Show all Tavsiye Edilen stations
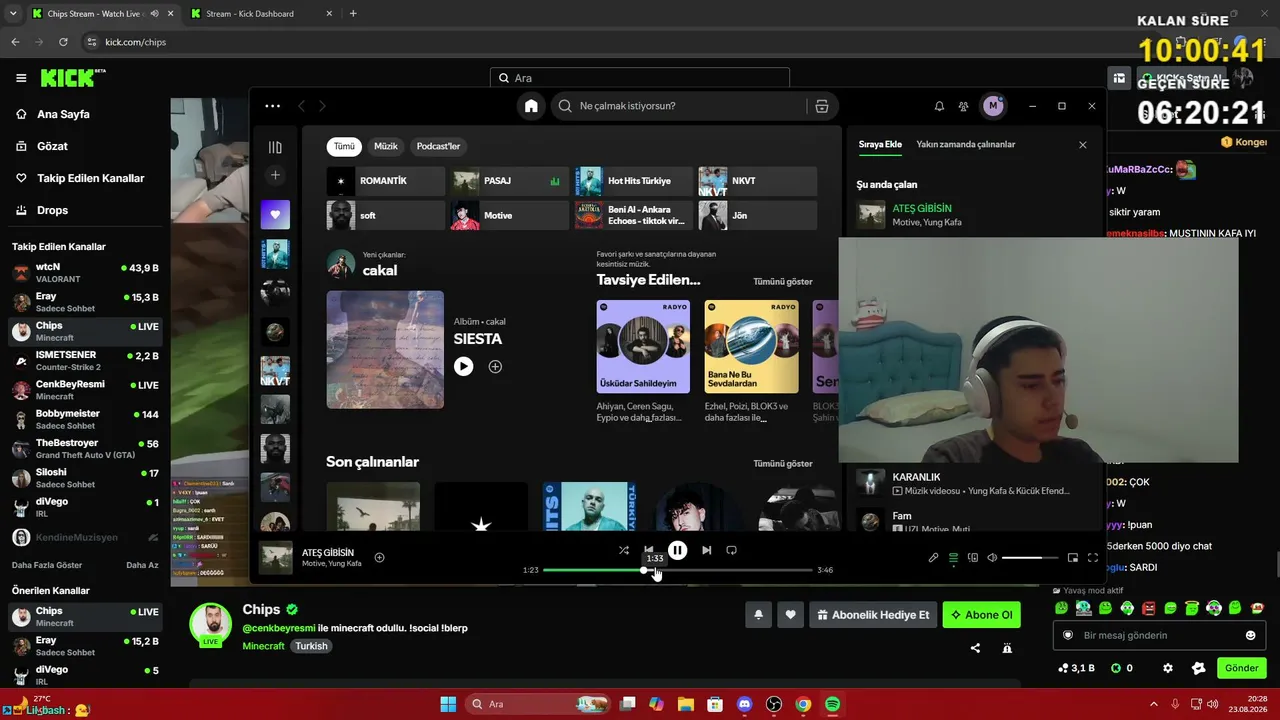Image resolution: width=1280 pixels, height=720 pixels. click(x=783, y=282)
